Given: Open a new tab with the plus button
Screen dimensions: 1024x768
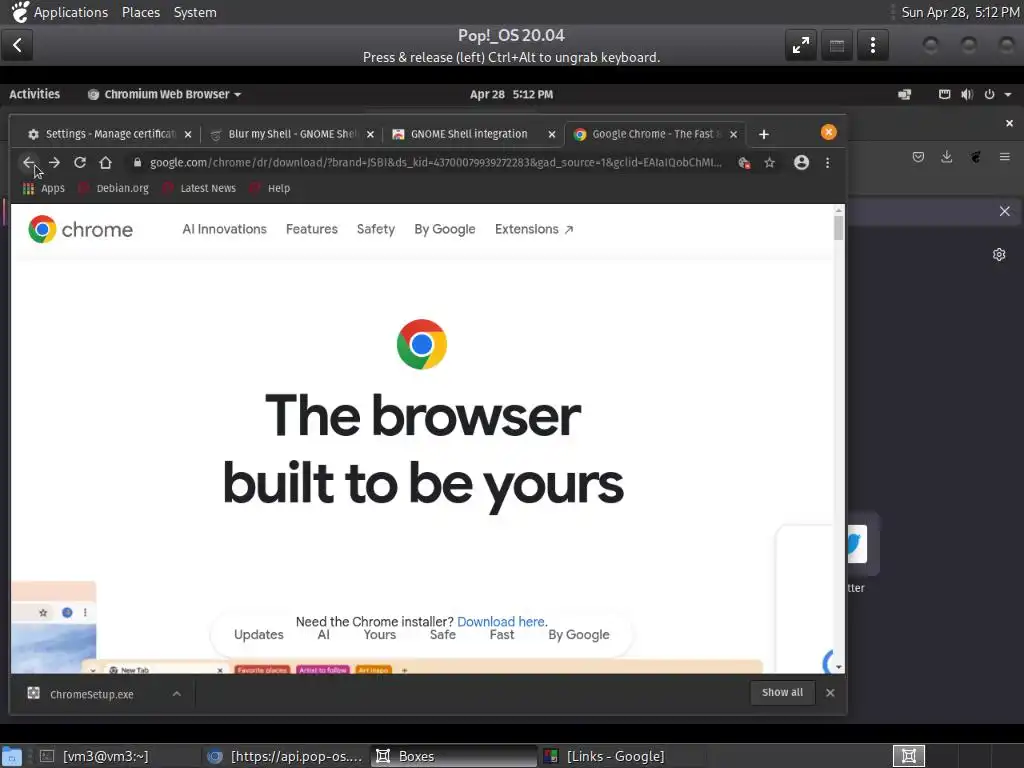Looking at the screenshot, I should click(763, 135).
